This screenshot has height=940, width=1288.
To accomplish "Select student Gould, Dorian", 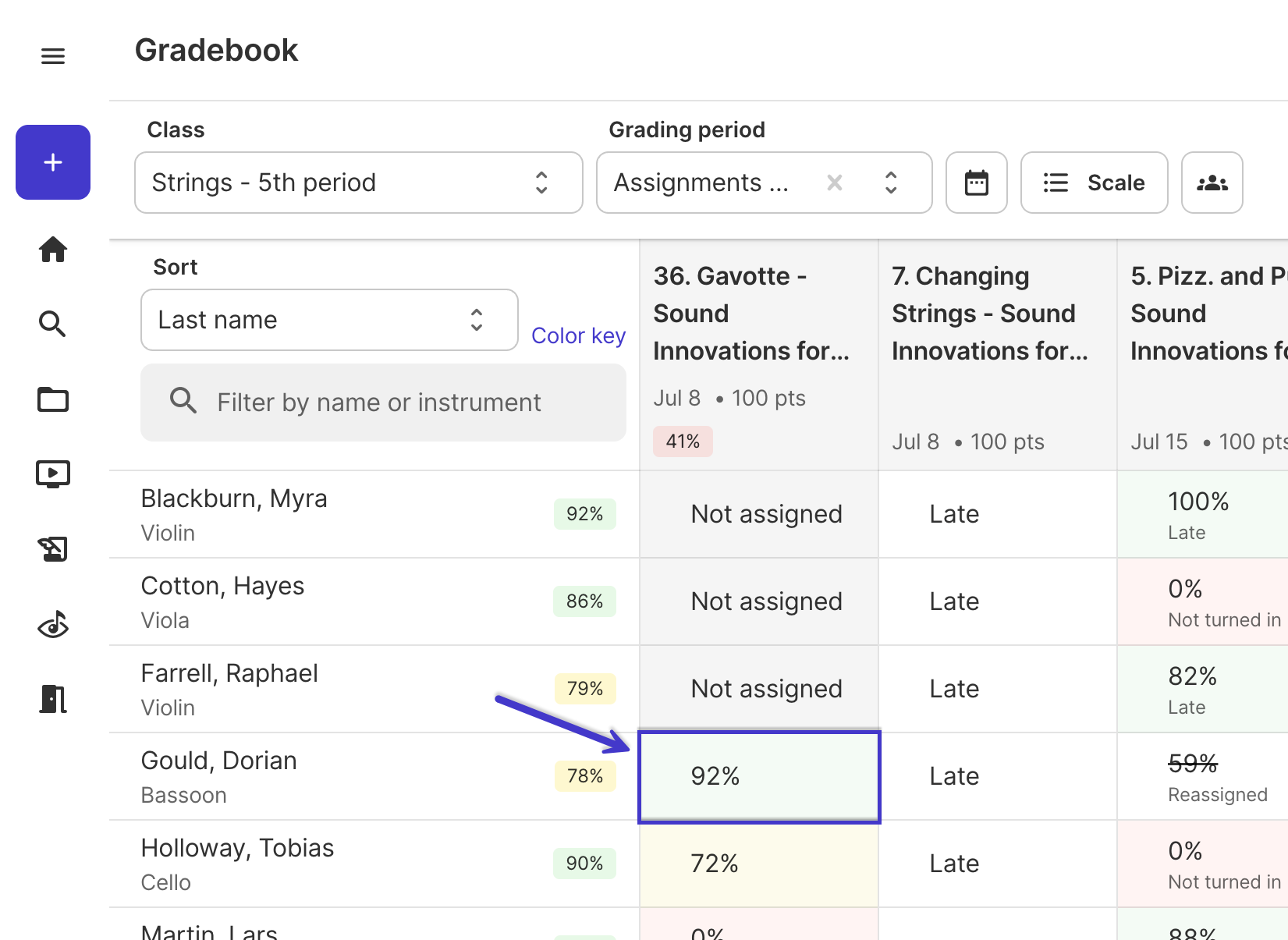I will [x=219, y=761].
